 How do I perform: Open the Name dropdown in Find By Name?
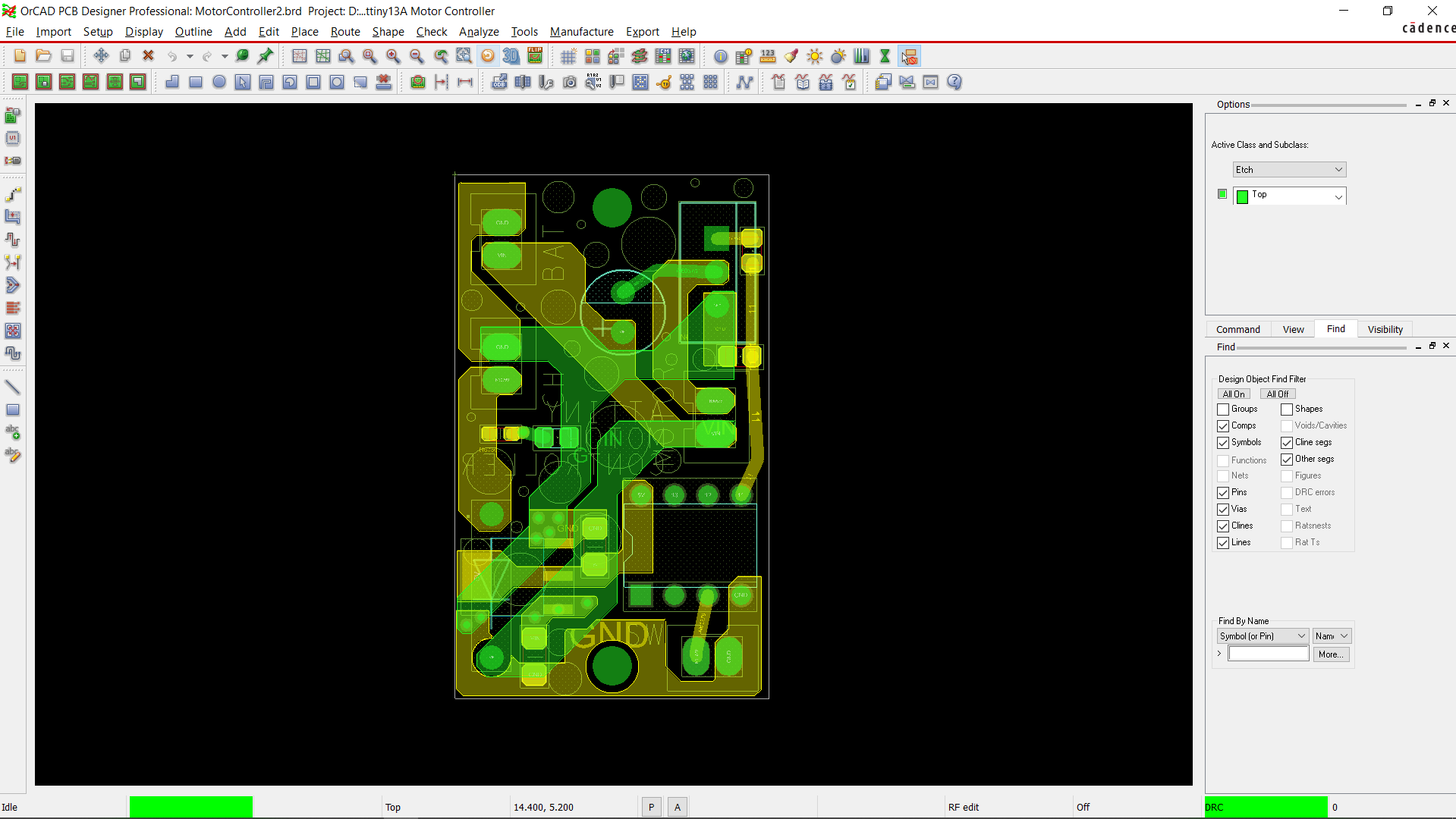click(1332, 636)
